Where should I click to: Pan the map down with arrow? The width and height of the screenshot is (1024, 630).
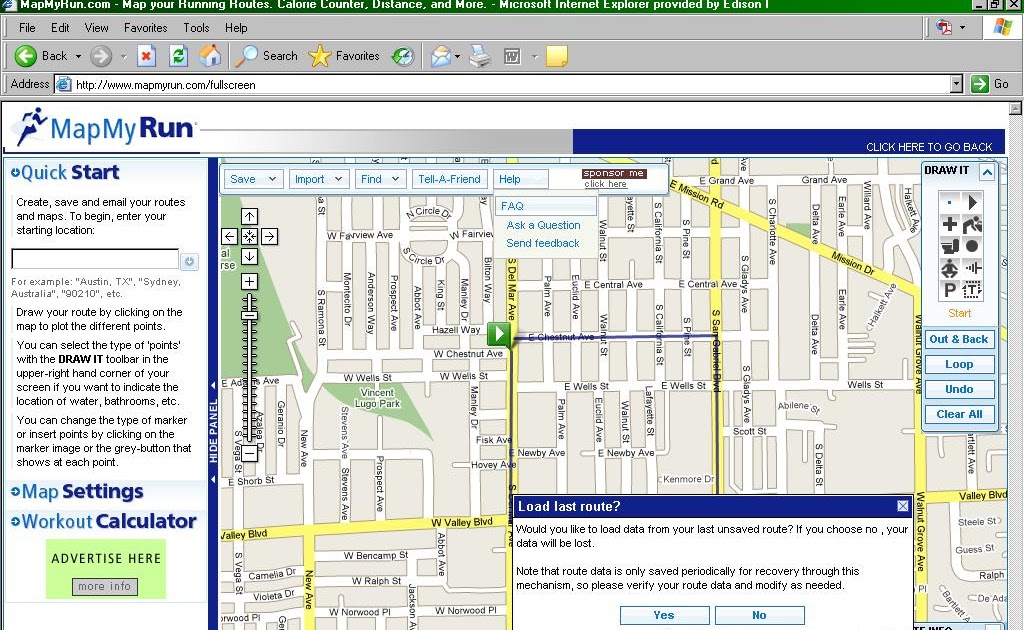click(x=249, y=257)
